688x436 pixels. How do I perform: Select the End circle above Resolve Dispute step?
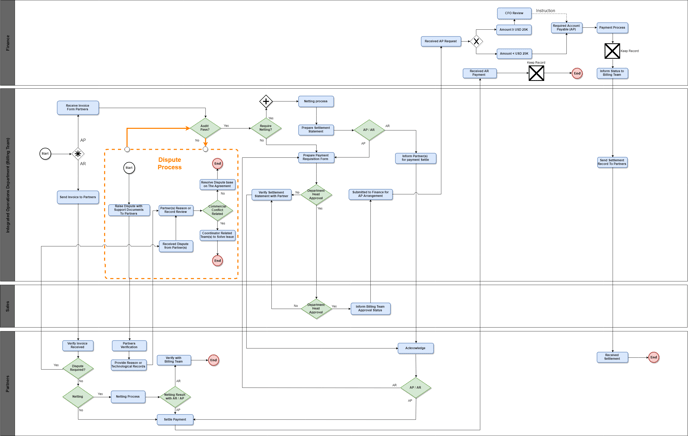(x=217, y=164)
